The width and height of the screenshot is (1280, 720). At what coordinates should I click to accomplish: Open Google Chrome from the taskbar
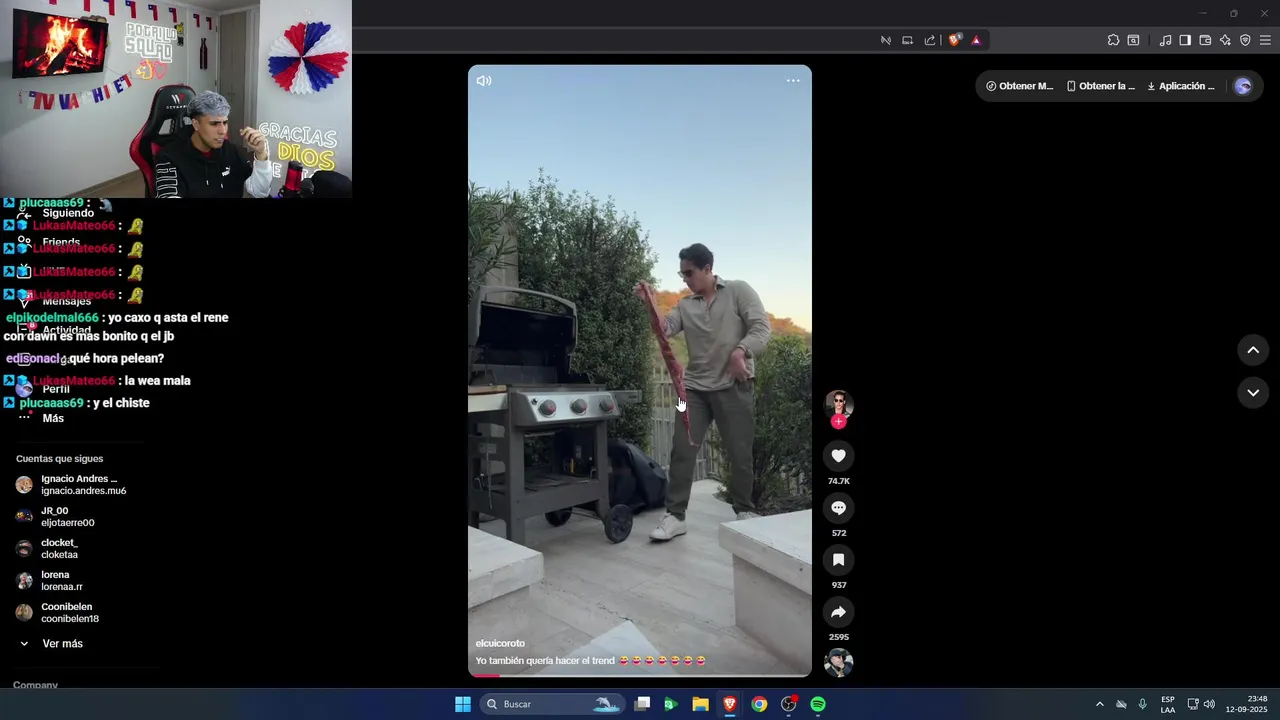tap(759, 704)
